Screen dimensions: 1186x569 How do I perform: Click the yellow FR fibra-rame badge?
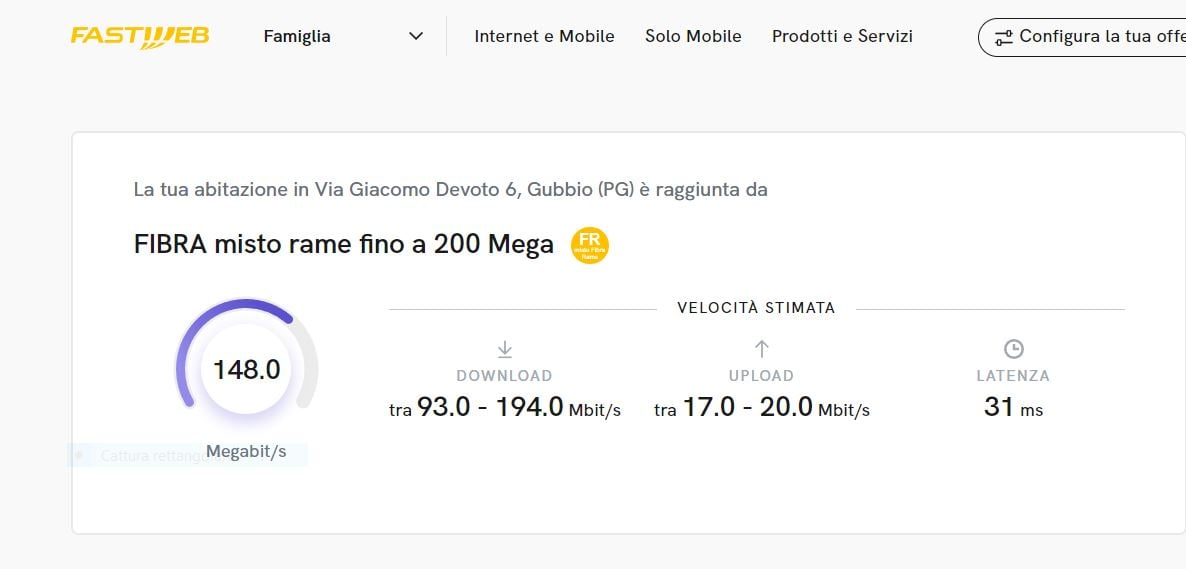coord(589,245)
